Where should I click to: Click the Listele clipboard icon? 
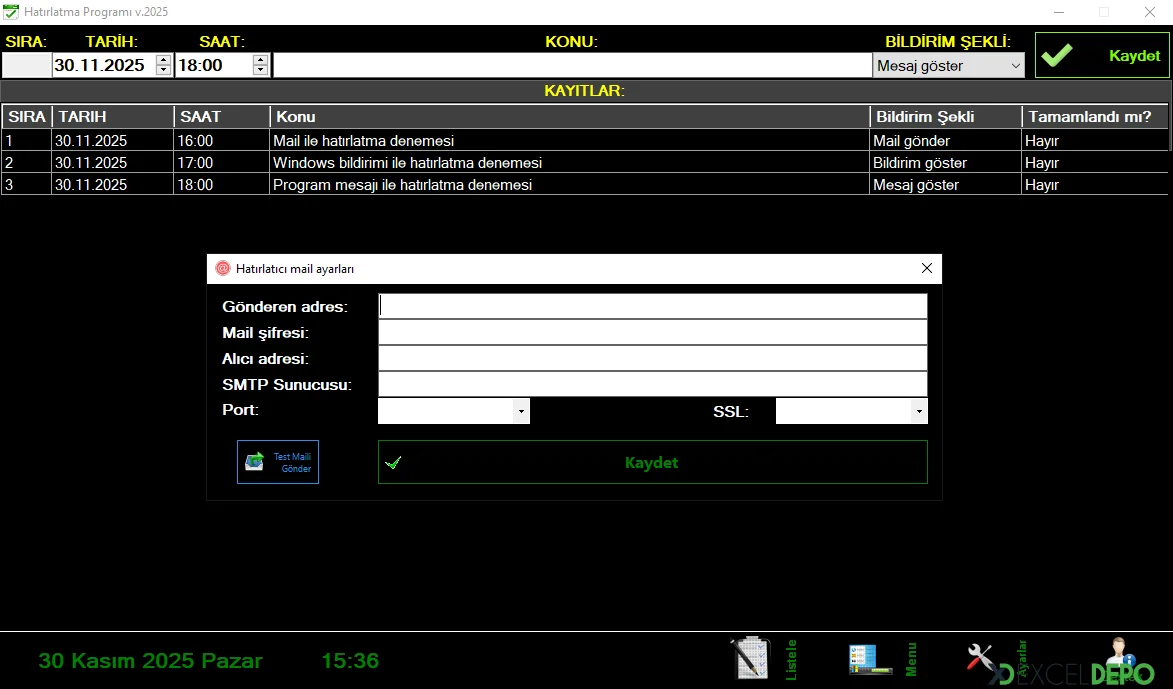pyautogui.click(x=752, y=658)
